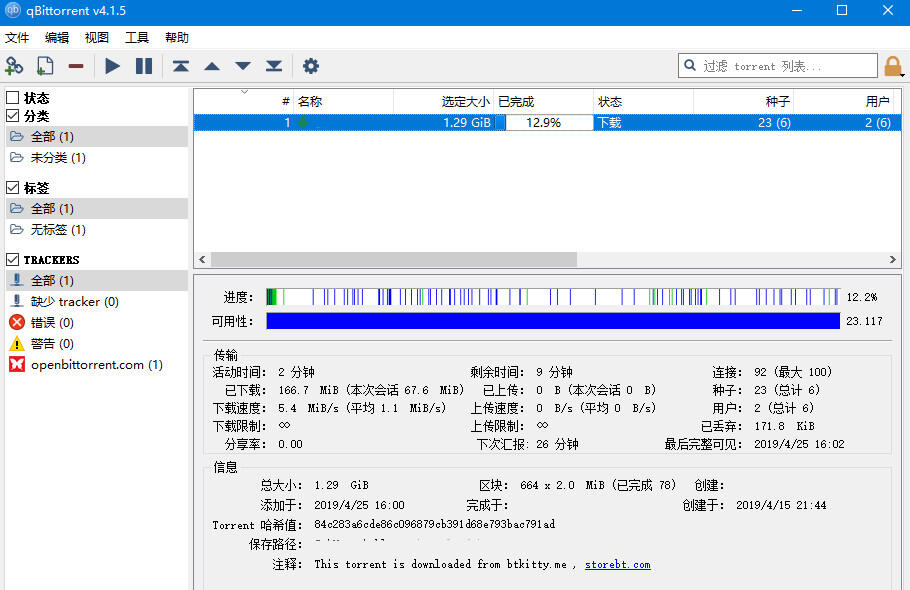Viewport: 910px width, 590px height.
Task: Click the 缺少 tracker icon
Action: (x=17, y=301)
